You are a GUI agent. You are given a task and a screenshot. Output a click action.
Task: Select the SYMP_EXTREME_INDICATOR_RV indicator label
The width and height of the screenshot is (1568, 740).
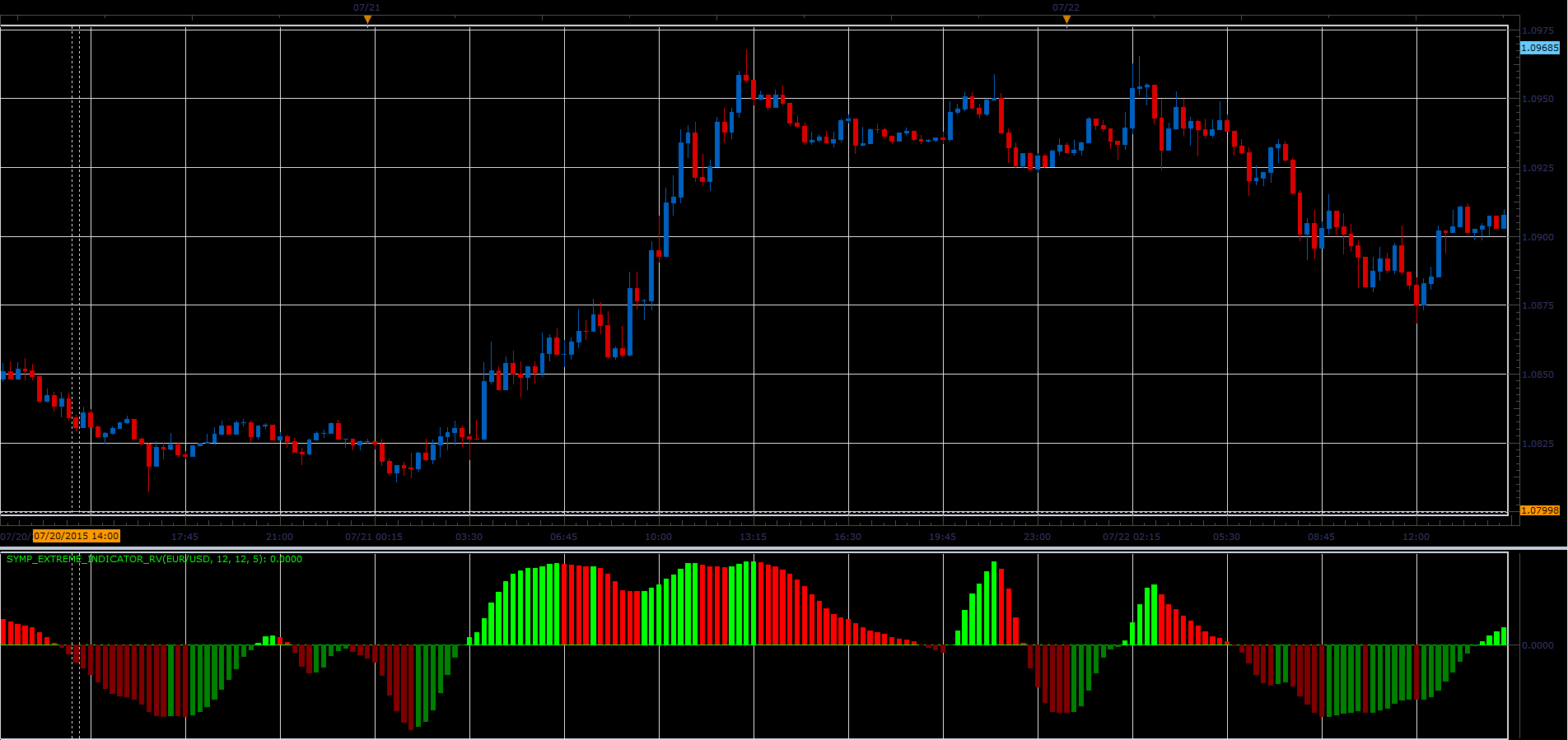click(x=154, y=559)
